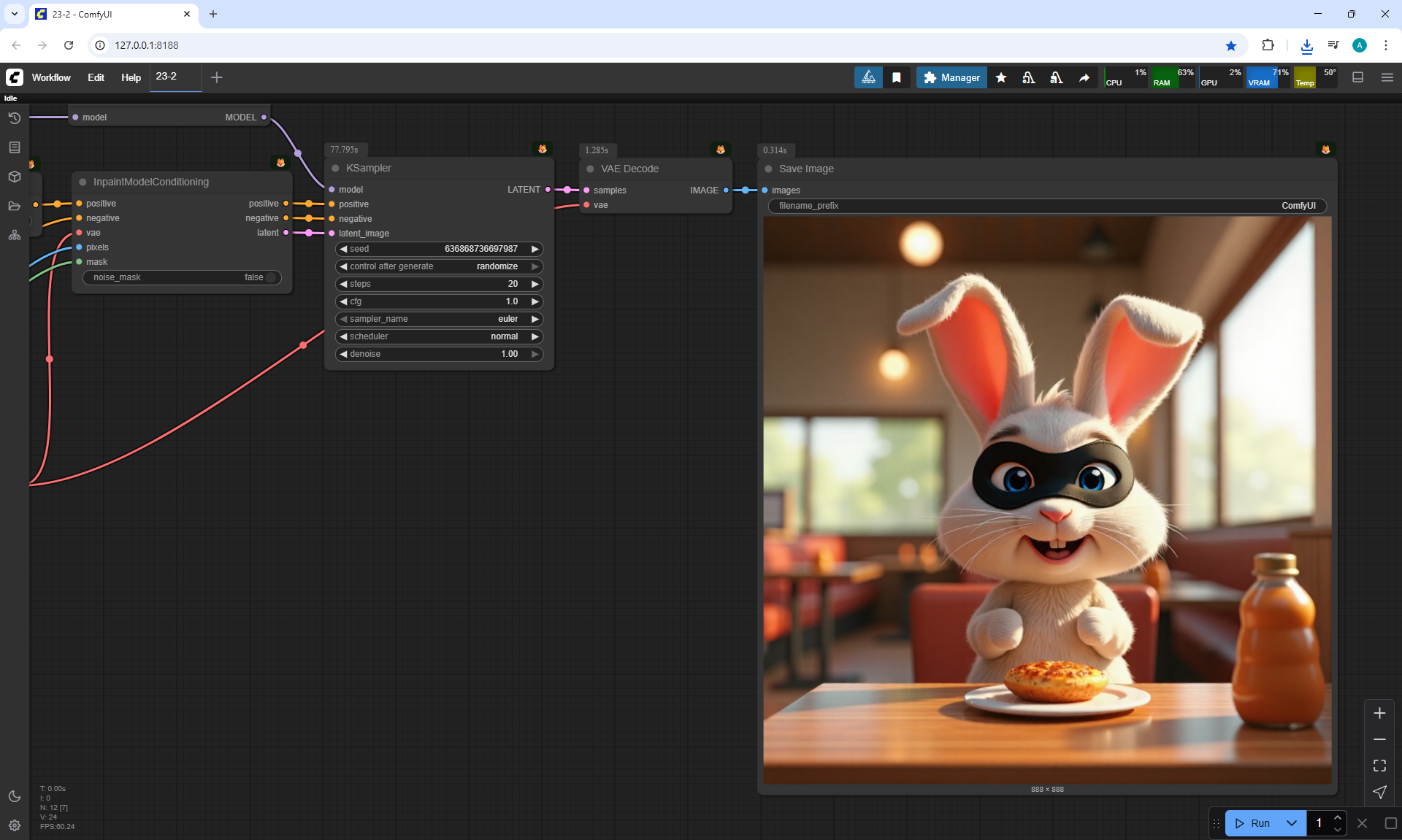Open the queue history sidebar icon
Viewport: 1402px width, 840px height.
[x=14, y=118]
